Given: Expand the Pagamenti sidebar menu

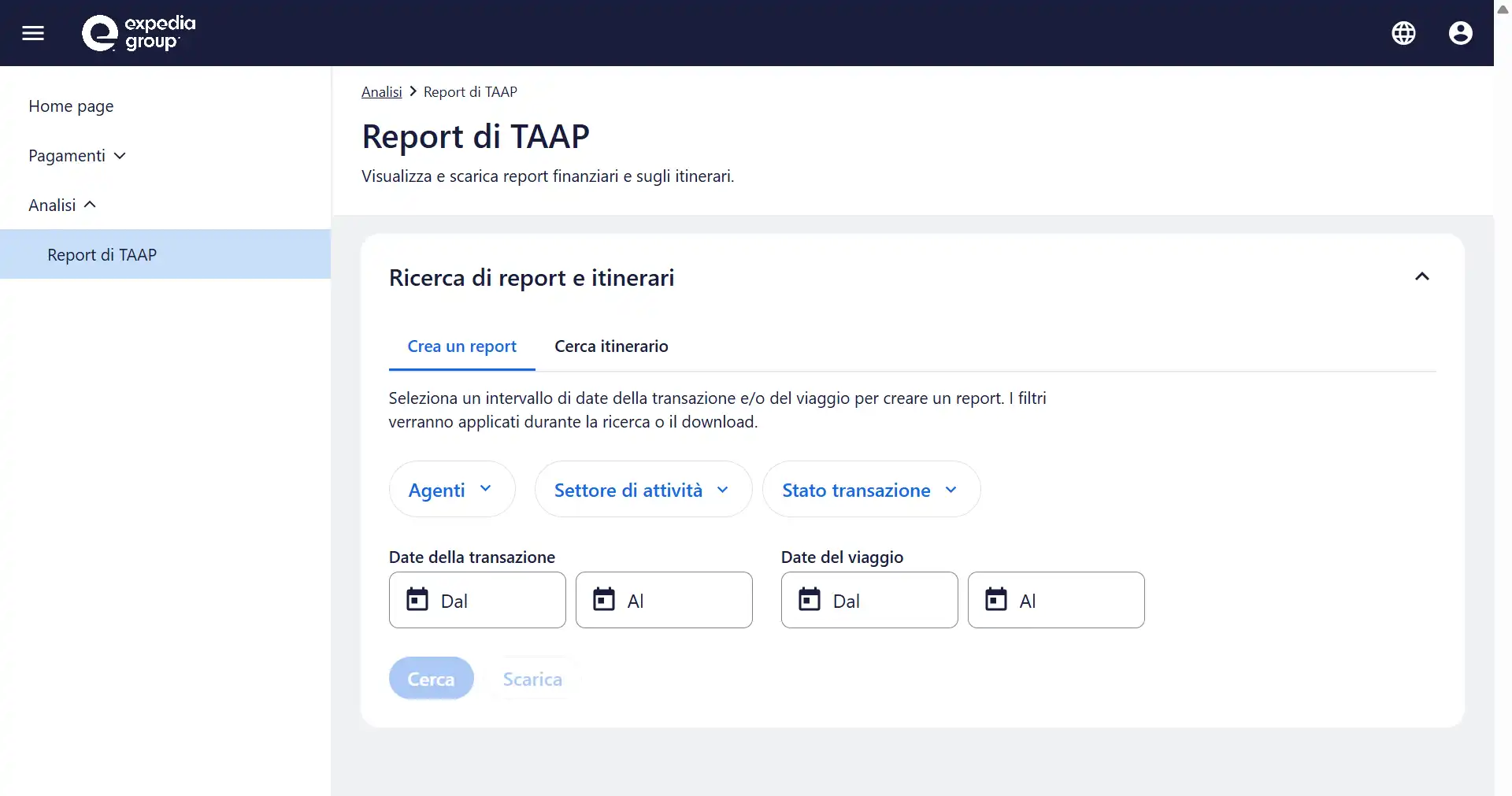Looking at the screenshot, I should click(x=77, y=156).
